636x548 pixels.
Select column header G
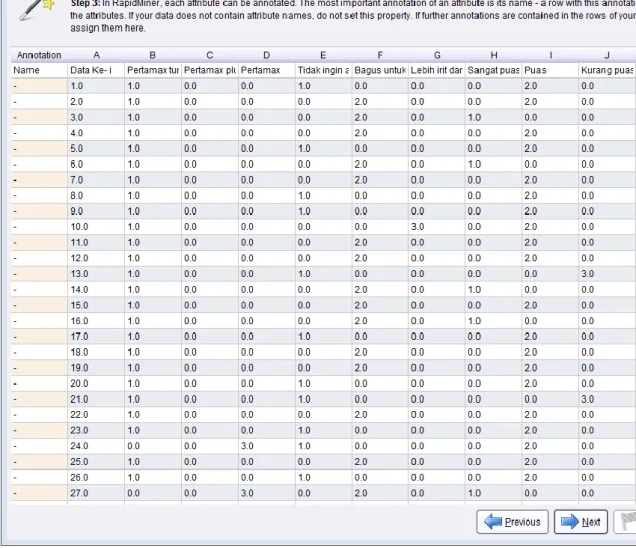click(437, 55)
